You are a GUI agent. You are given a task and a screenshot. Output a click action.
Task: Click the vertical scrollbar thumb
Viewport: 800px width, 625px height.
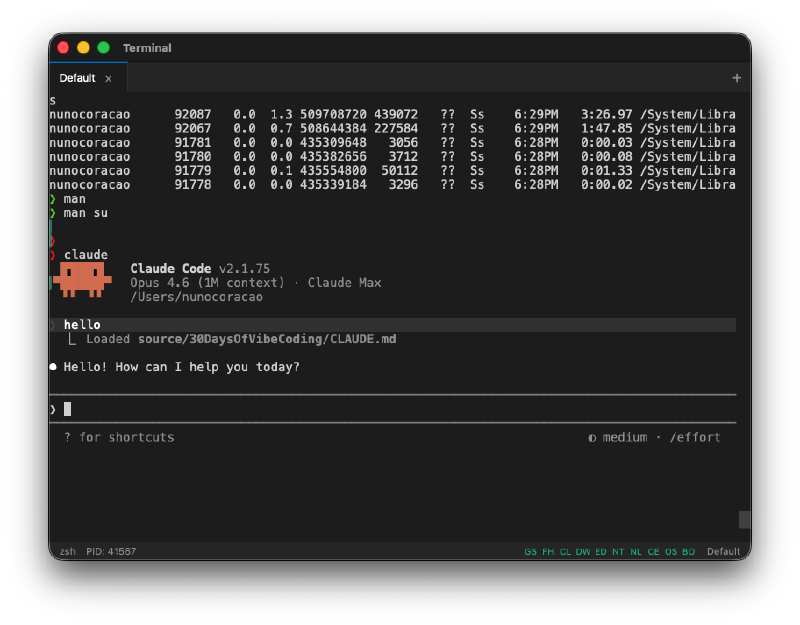pyautogui.click(x=744, y=520)
